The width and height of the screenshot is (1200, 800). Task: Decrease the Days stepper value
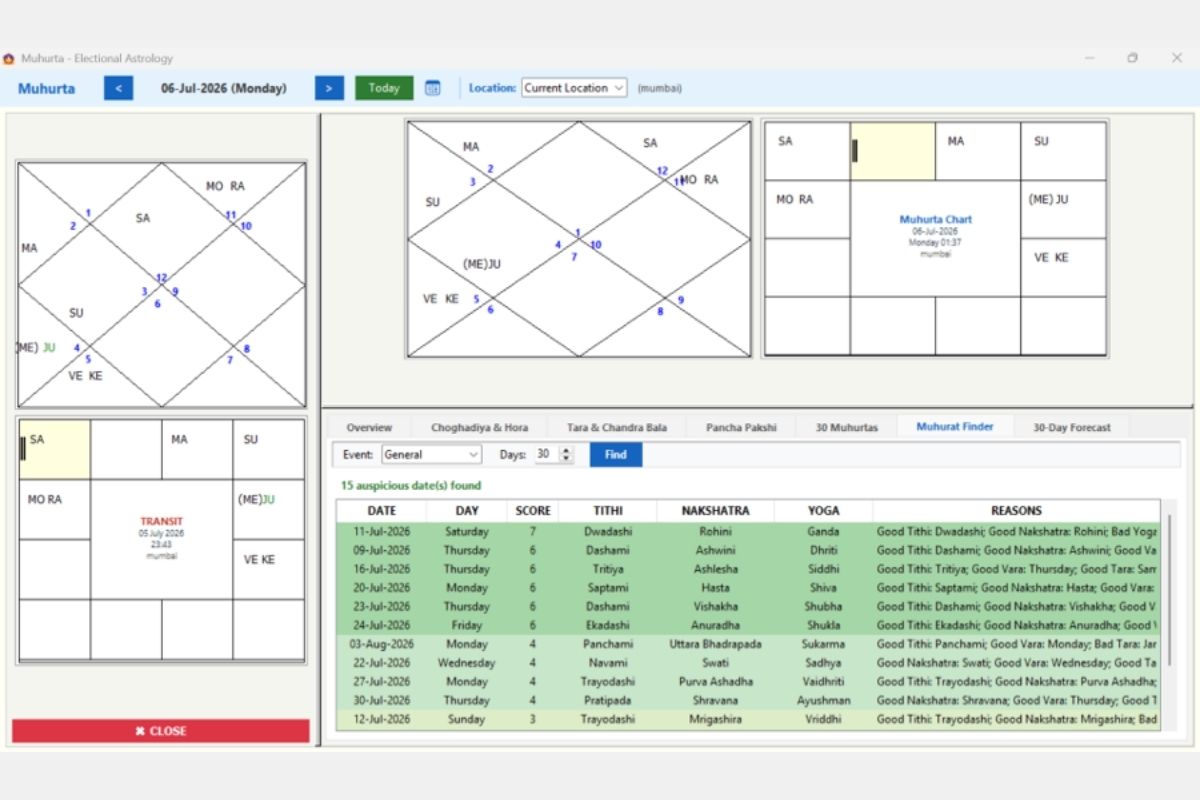coord(568,459)
